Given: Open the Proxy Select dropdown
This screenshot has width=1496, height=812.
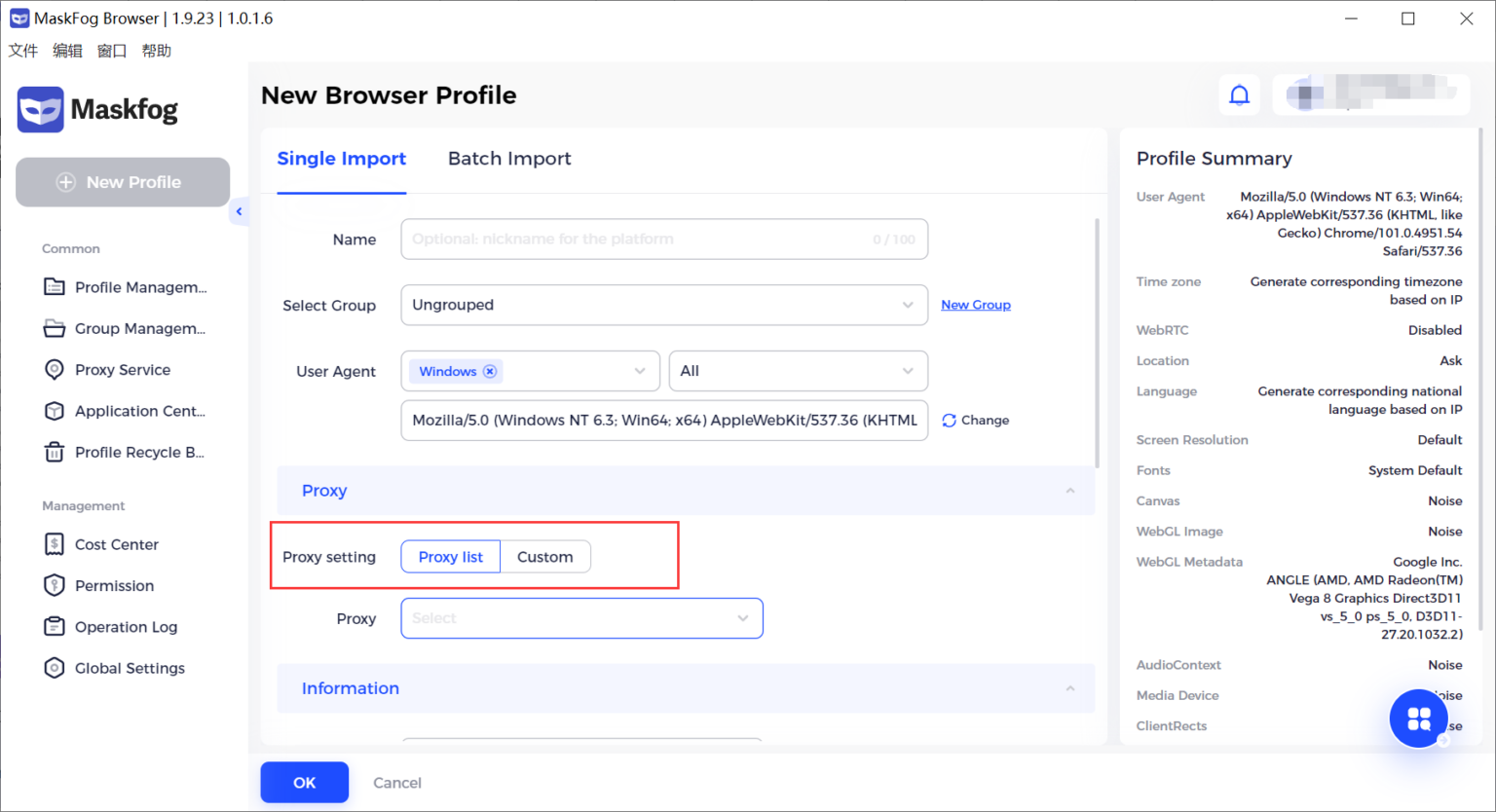Looking at the screenshot, I should (x=582, y=618).
